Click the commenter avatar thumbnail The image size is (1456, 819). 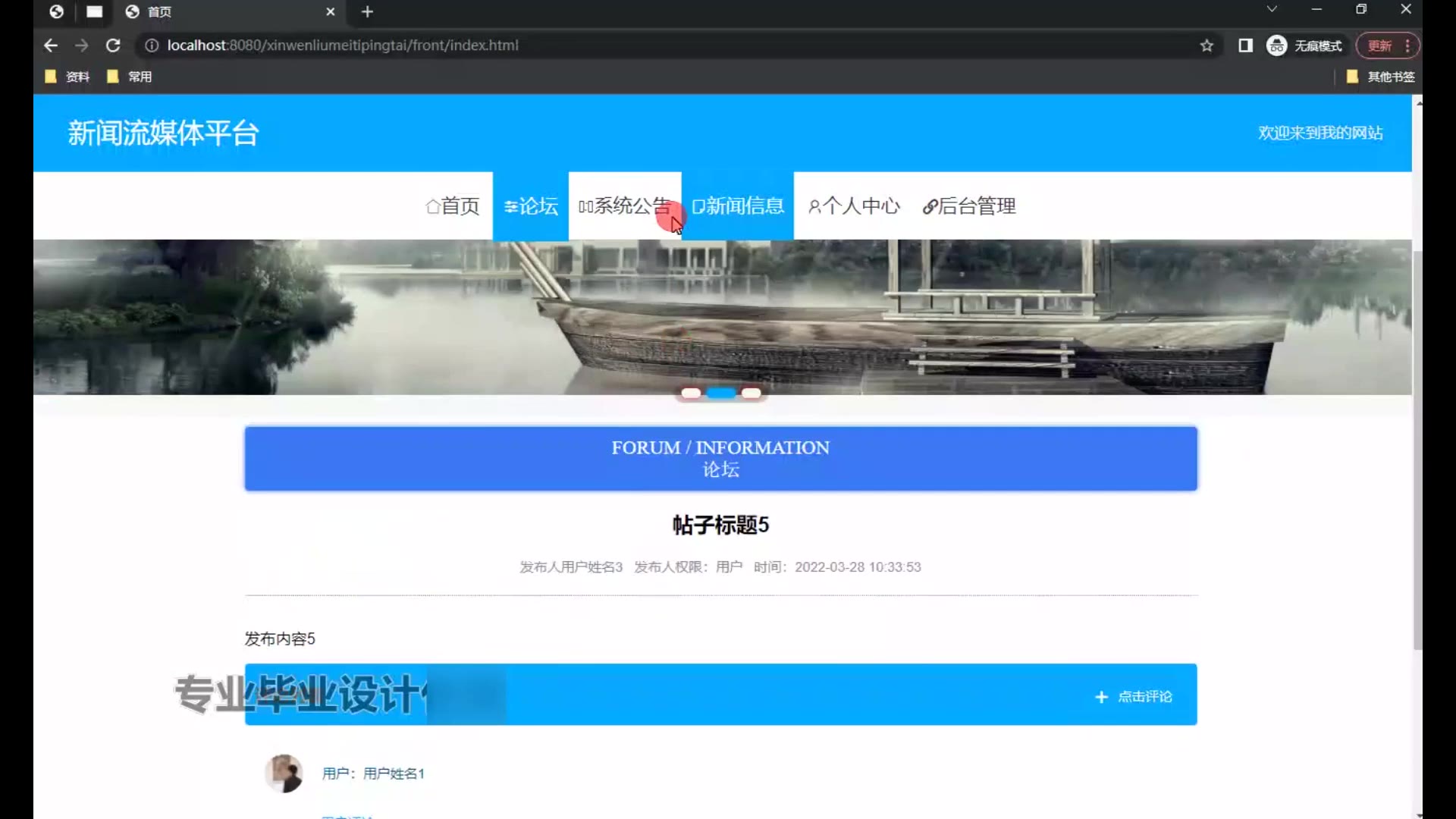point(284,773)
